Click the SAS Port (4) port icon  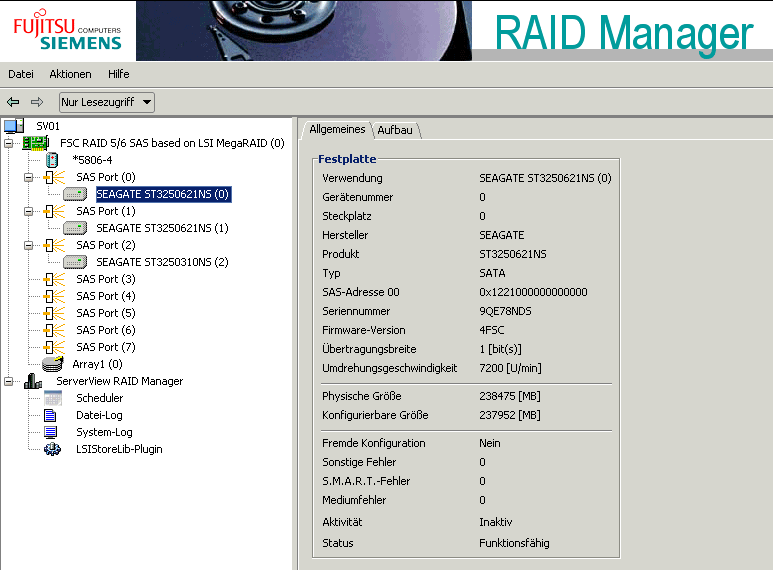[x=54, y=296]
